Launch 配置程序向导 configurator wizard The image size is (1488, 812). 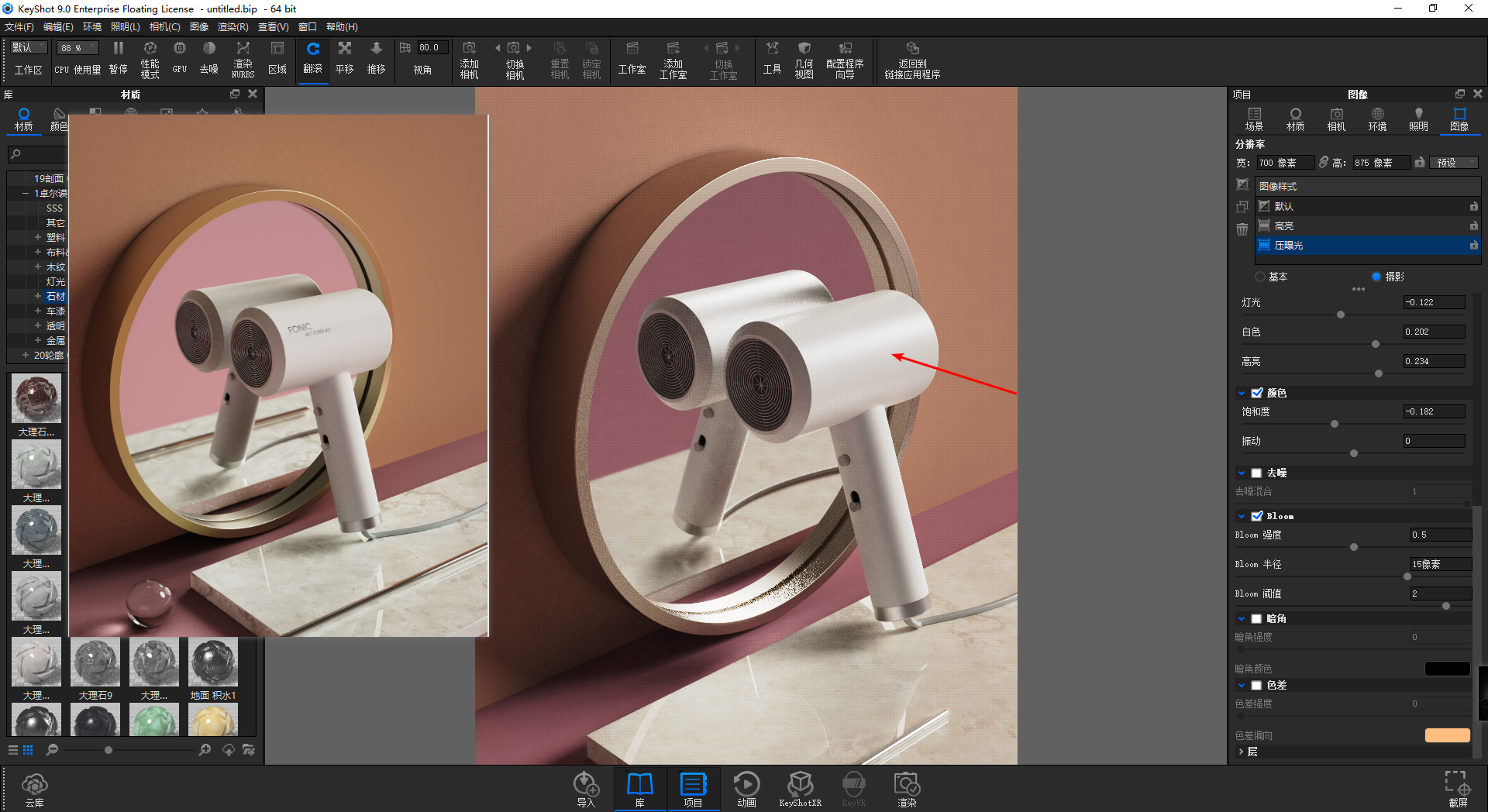[x=845, y=60]
